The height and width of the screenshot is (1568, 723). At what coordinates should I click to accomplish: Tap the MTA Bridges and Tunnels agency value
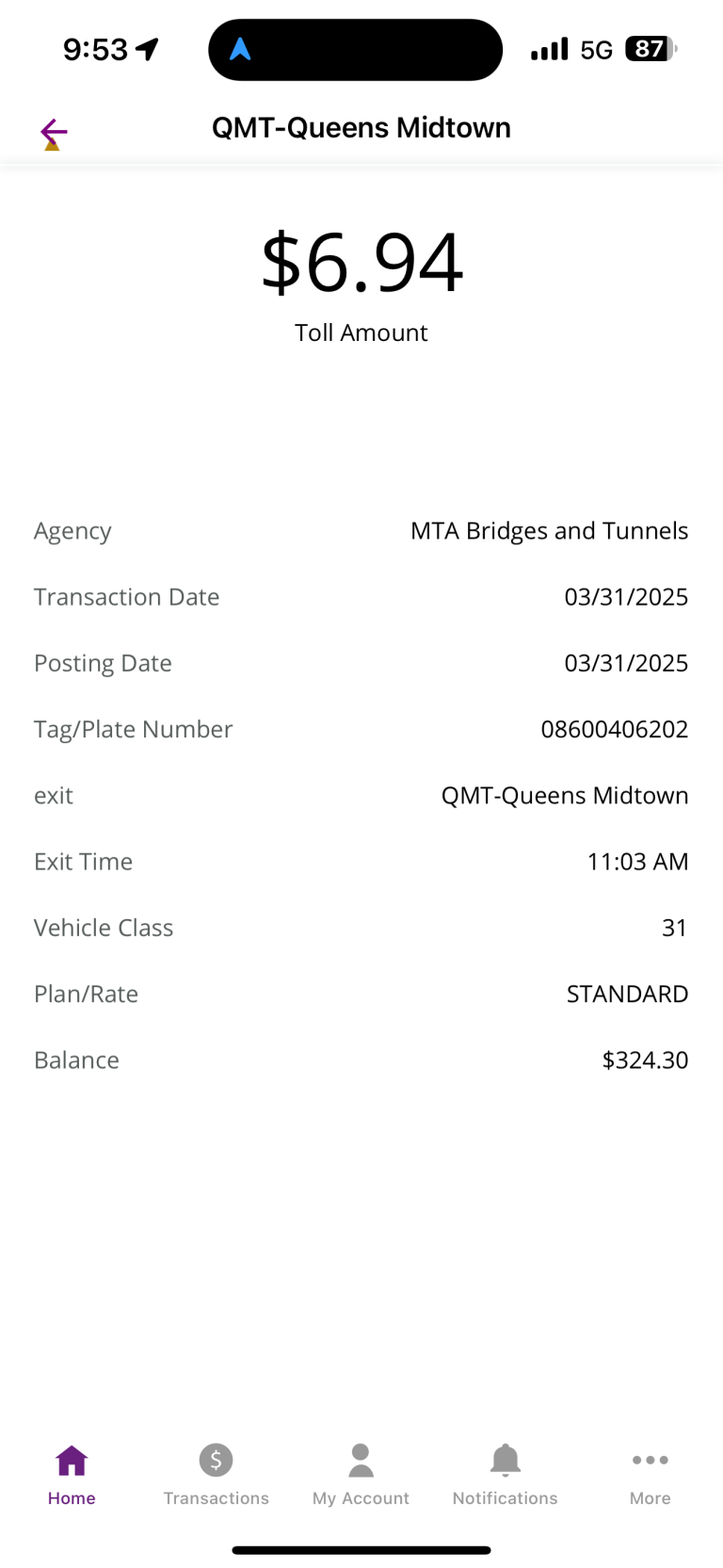pos(549,530)
